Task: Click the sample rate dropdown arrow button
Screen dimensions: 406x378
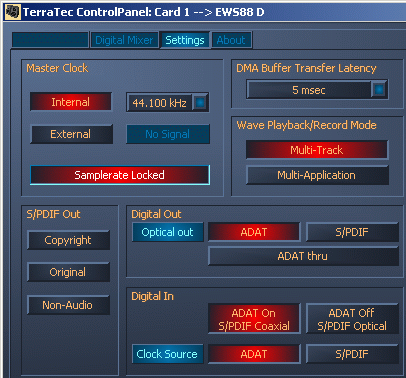Action: pos(200,102)
